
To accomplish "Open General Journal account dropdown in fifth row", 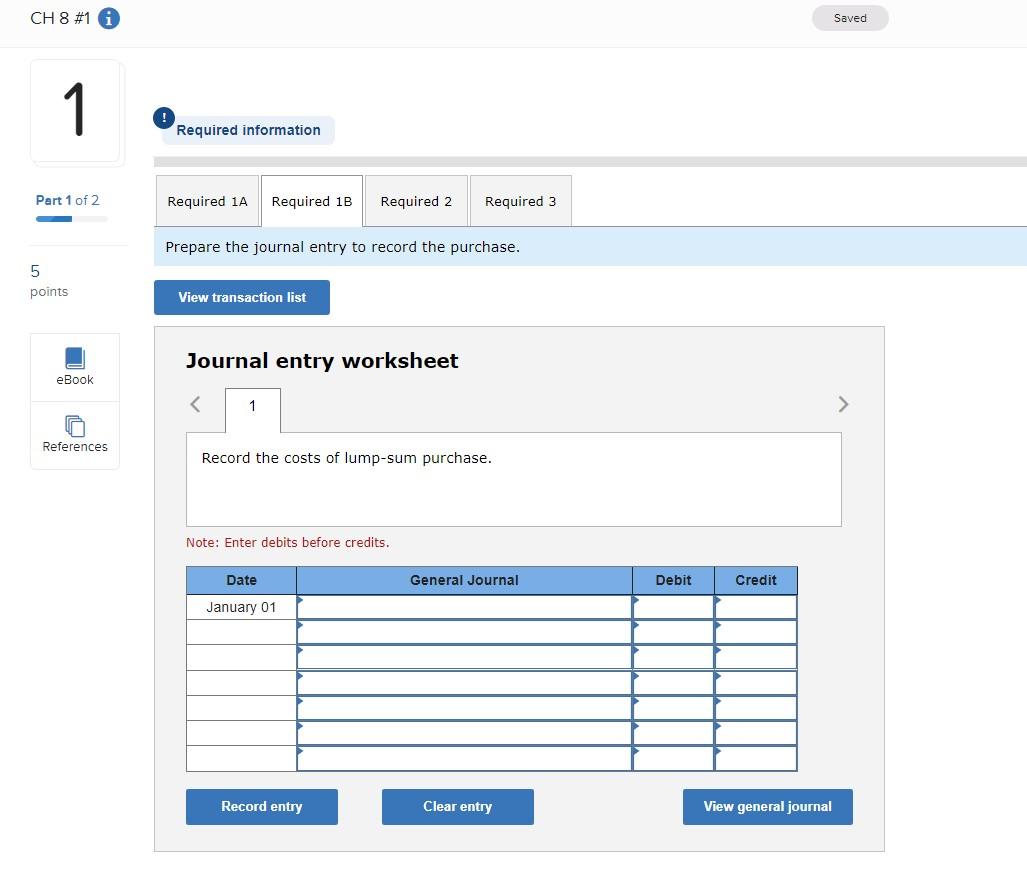I will 464,708.
